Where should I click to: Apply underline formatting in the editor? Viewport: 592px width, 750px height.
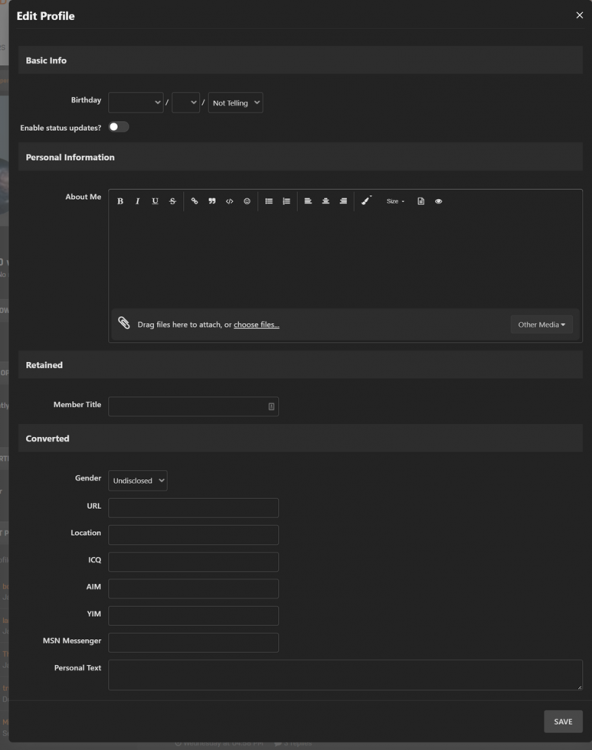tap(155, 201)
